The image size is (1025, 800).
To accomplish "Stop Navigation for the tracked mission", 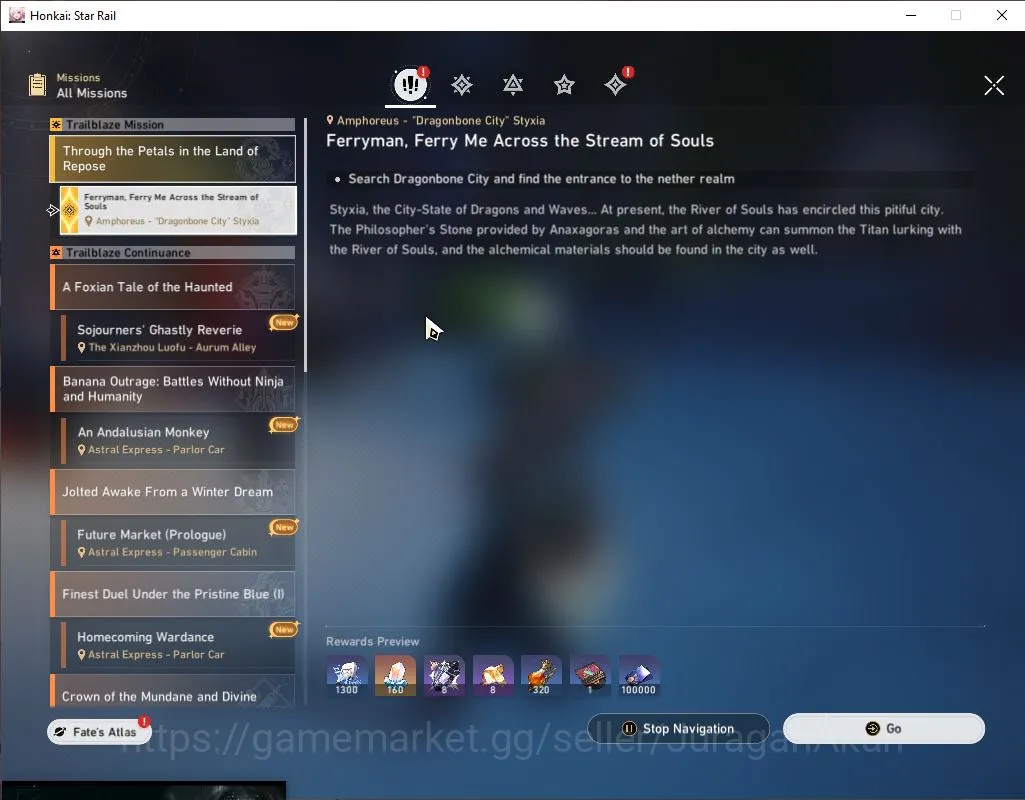I will [679, 729].
